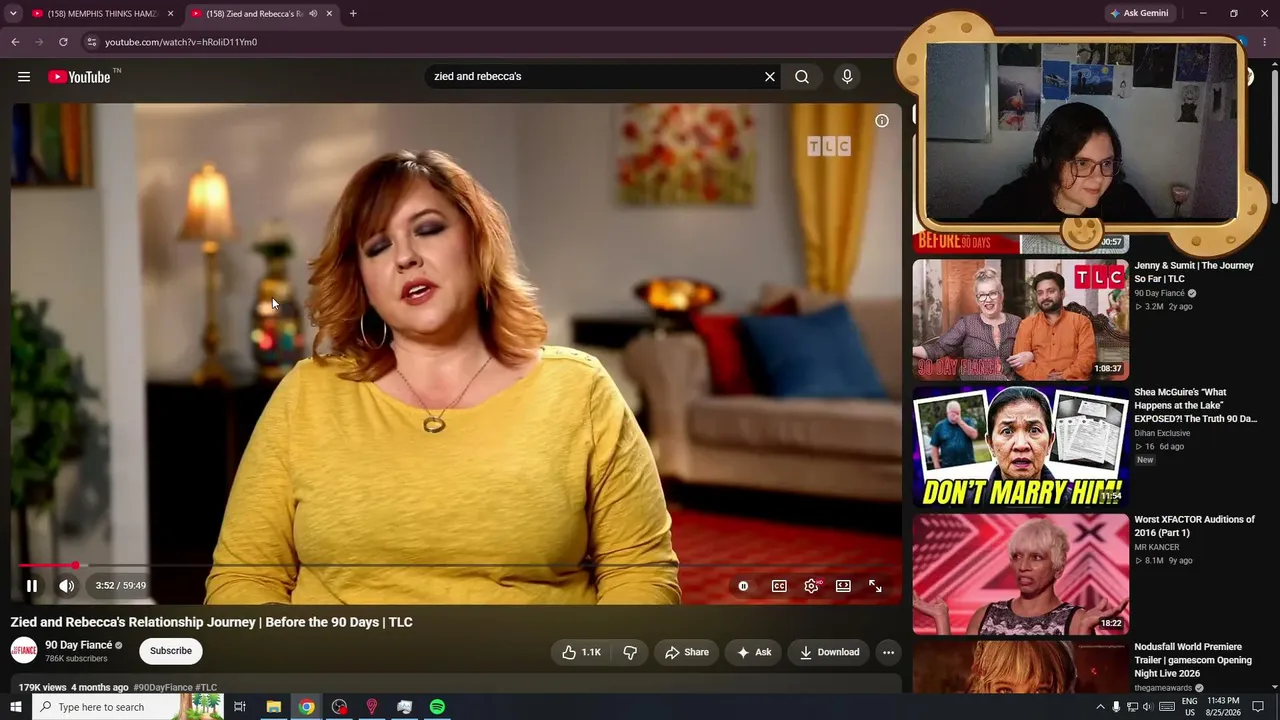Open the Windows Start menu

[15, 707]
